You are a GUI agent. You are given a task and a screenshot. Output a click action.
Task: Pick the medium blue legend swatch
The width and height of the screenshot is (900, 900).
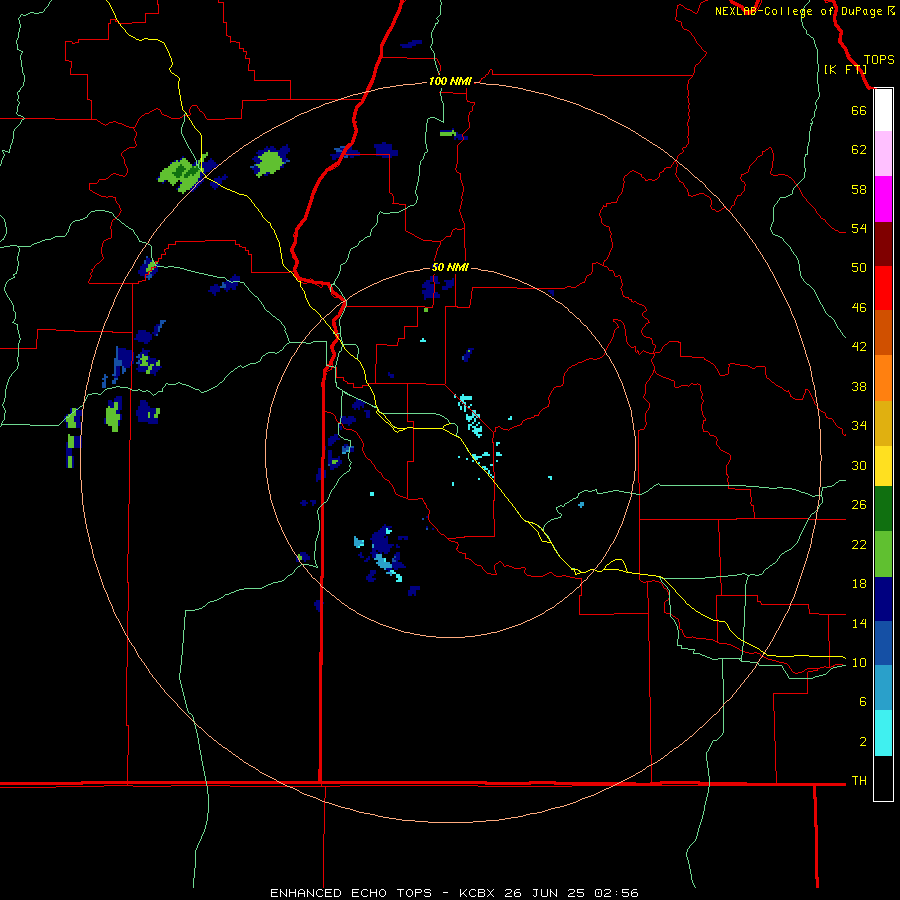click(x=883, y=643)
